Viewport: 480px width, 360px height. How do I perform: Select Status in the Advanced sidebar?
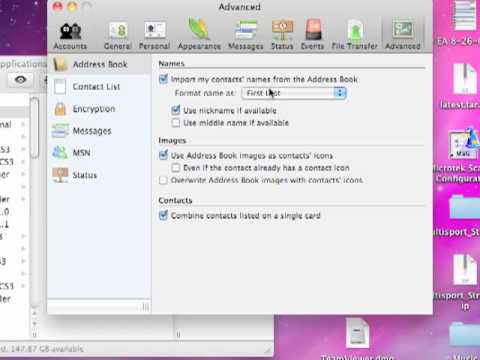pos(99,175)
